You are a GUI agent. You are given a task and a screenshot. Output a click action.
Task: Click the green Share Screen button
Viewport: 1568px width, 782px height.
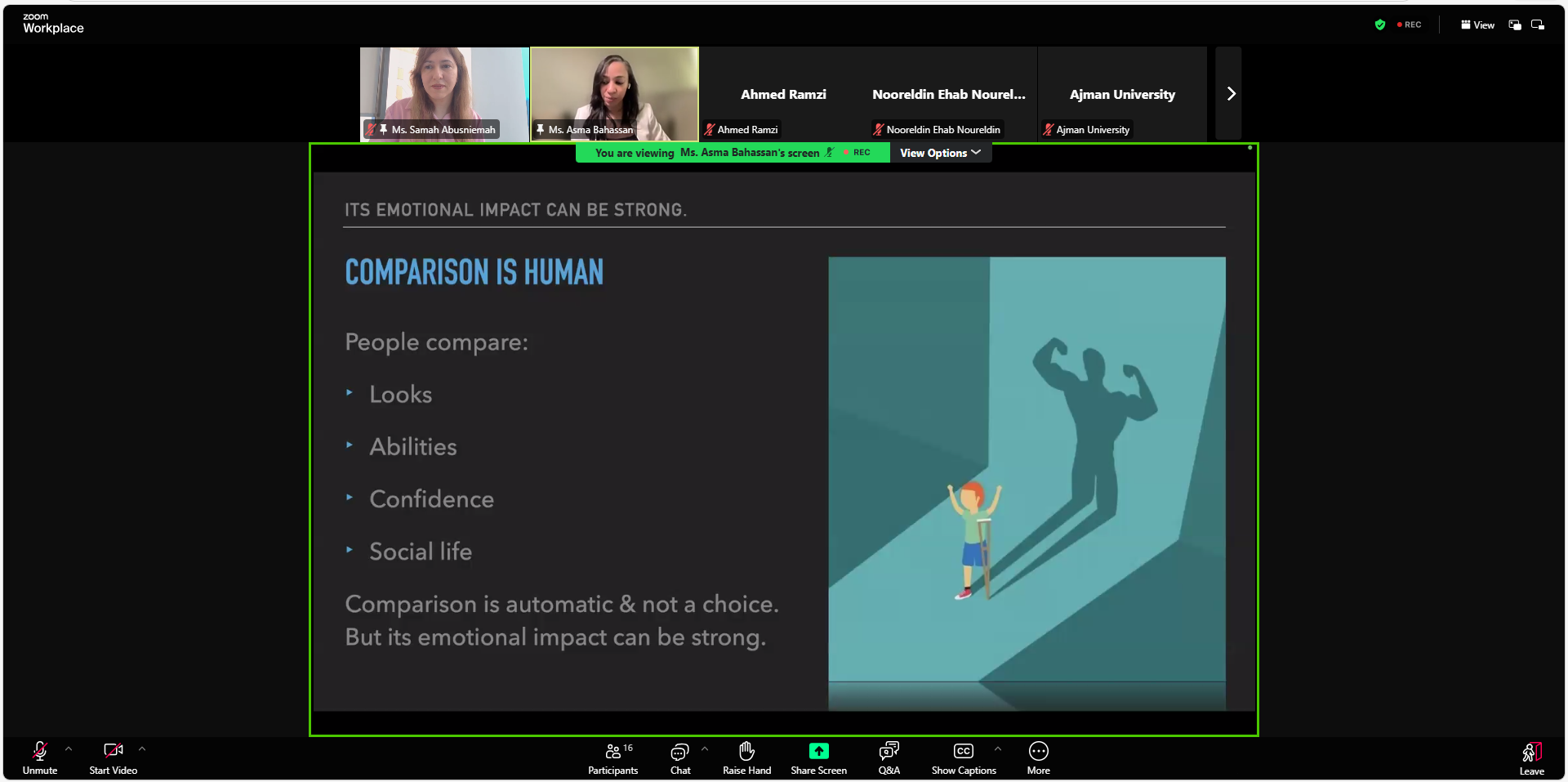point(818,757)
